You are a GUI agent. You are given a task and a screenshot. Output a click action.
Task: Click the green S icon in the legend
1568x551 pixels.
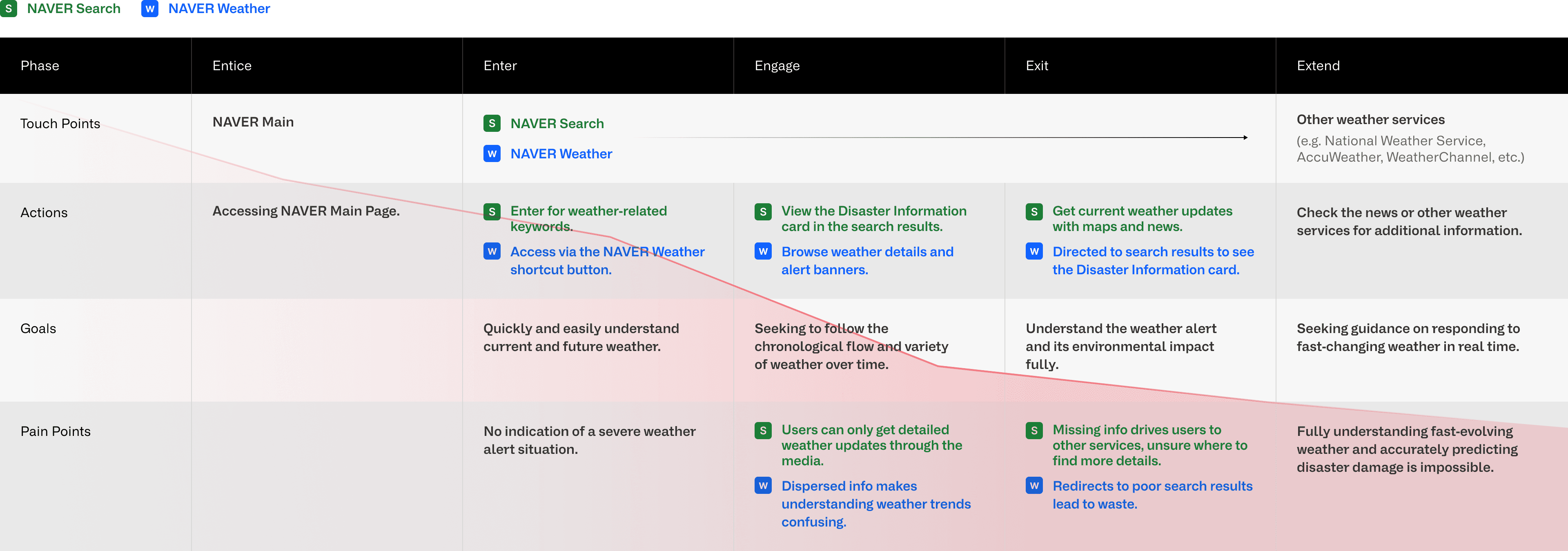(x=9, y=9)
